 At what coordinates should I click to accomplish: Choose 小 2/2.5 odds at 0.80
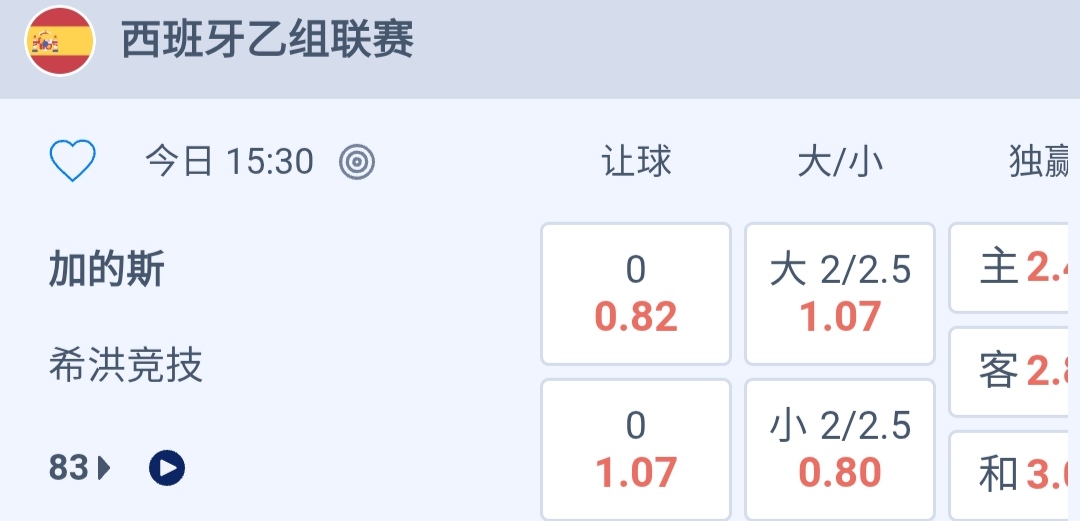(x=840, y=450)
